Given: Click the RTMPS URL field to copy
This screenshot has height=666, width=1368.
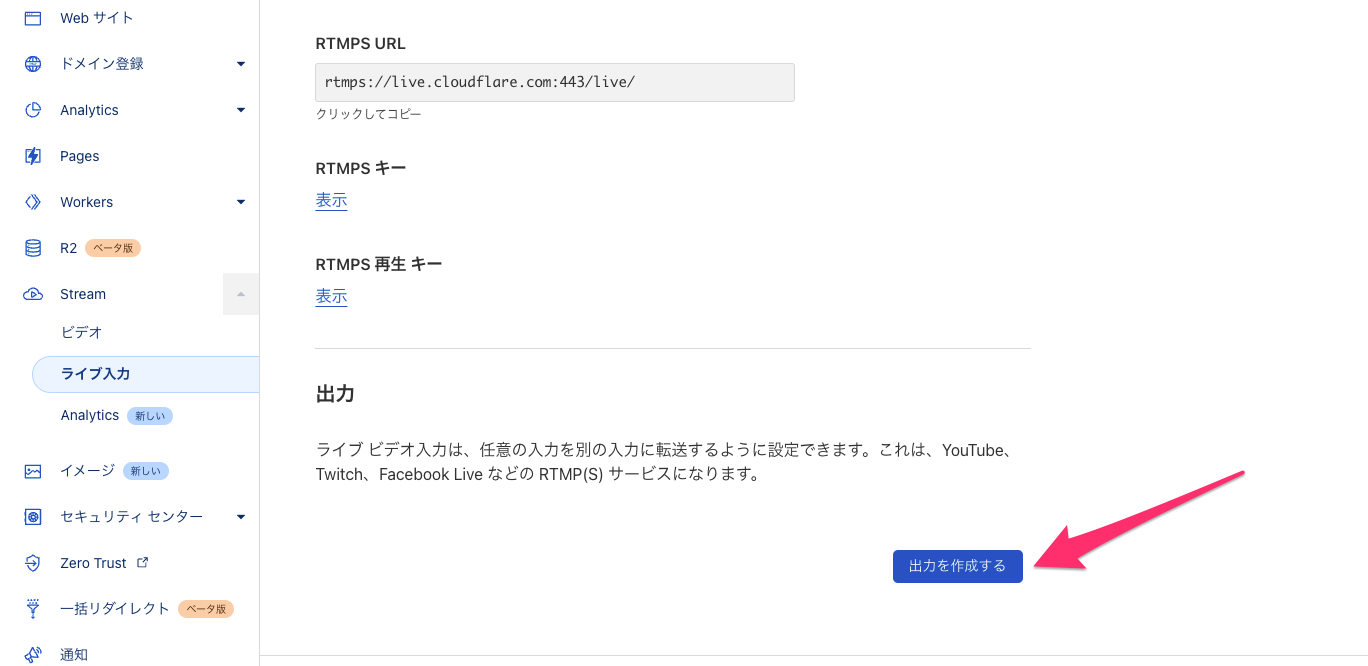Looking at the screenshot, I should point(554,82).
